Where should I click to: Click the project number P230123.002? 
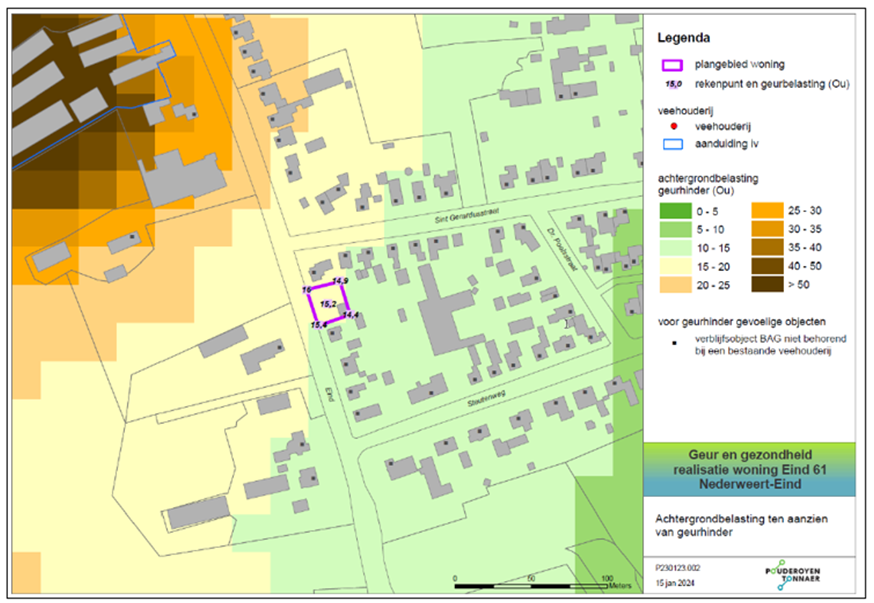point(677,568)
